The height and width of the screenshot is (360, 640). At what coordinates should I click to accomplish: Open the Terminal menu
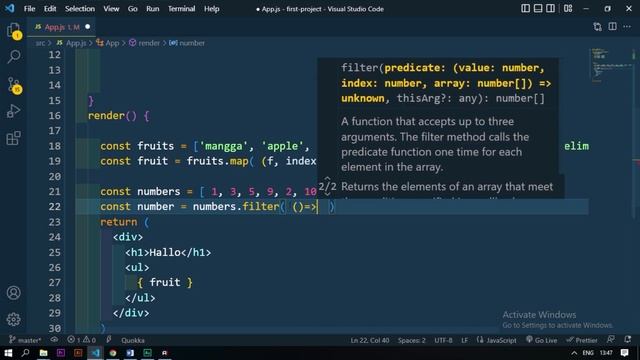tap(181, 9)
